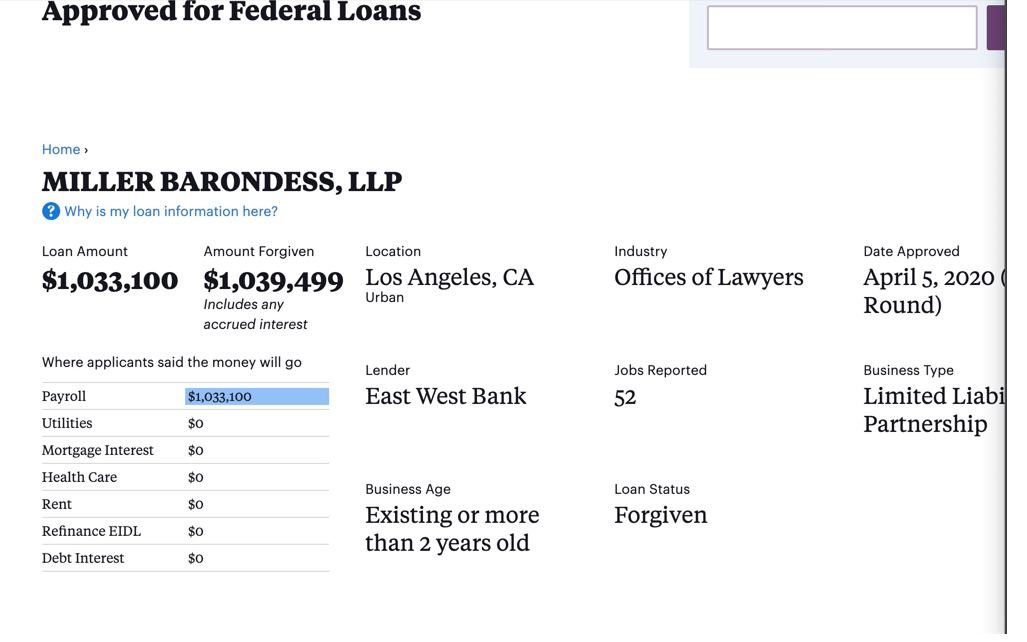Image resolution: width=1027 pixels, height=642 pixels.
Task: Click the Forgiven loan status text
Action: tap(660, 515)
